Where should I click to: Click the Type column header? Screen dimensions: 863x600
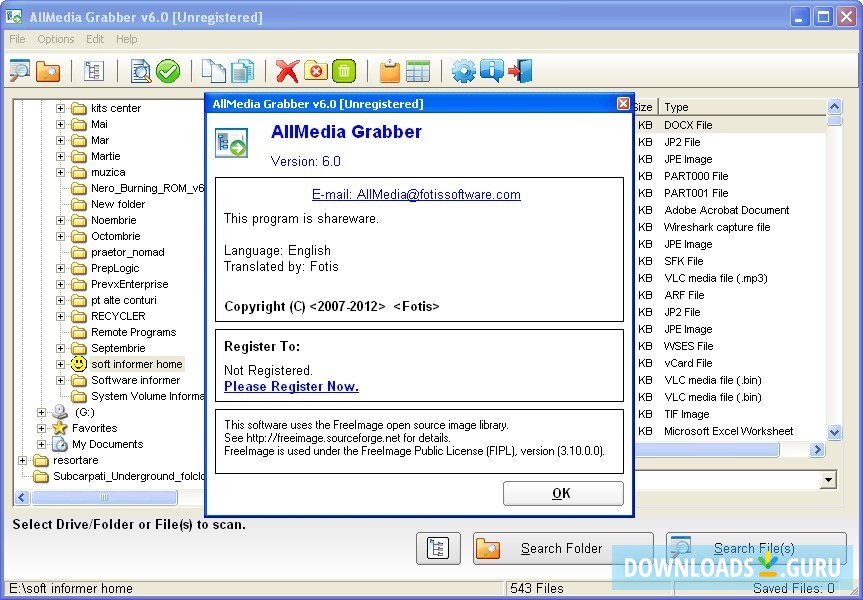point(741,107)
